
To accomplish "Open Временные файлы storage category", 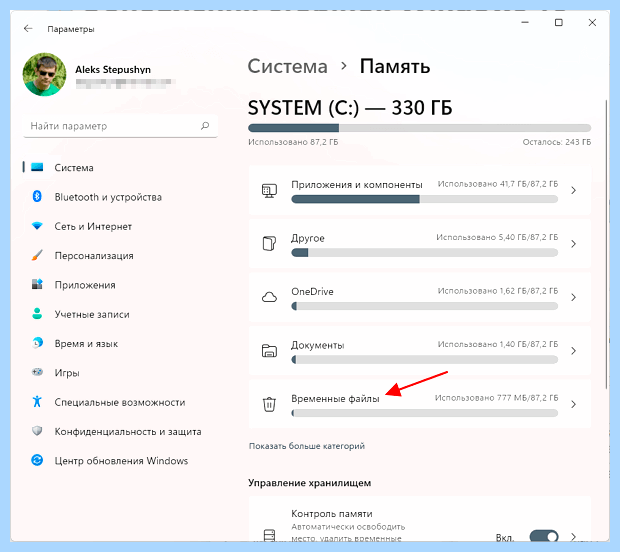I will point(420,404).
